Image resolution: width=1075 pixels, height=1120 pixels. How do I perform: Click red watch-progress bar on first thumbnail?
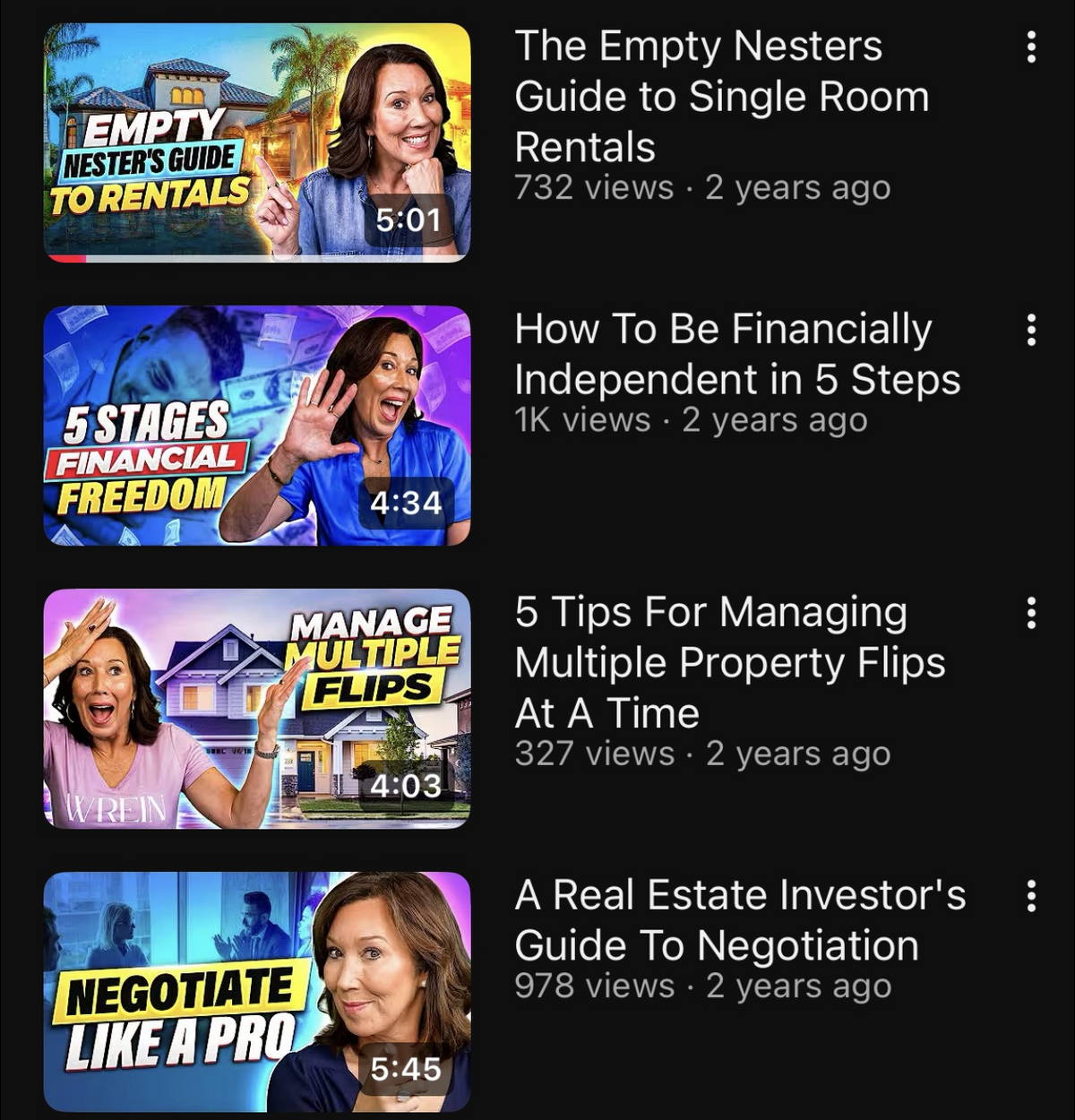(x=67, y=258)
